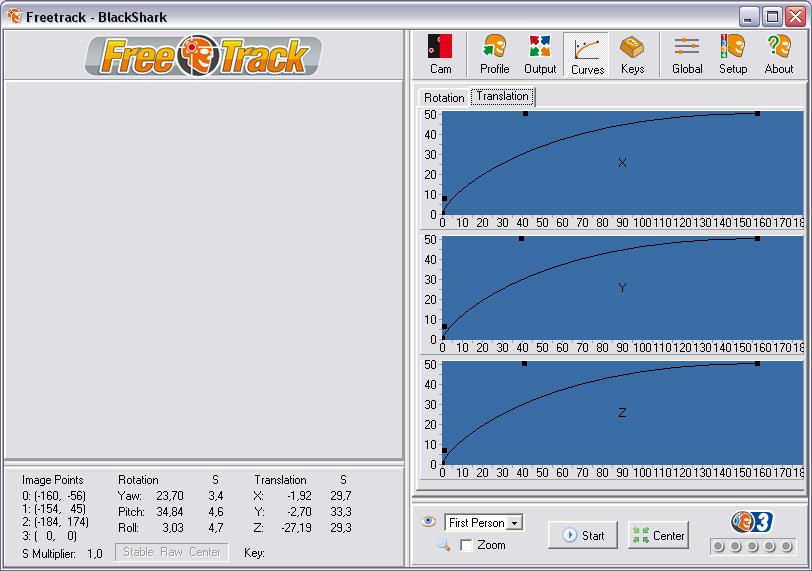Click Y curve control point at 160
Image resolution: width=812 pixels, height=571 pixels.
pos(757,239)
